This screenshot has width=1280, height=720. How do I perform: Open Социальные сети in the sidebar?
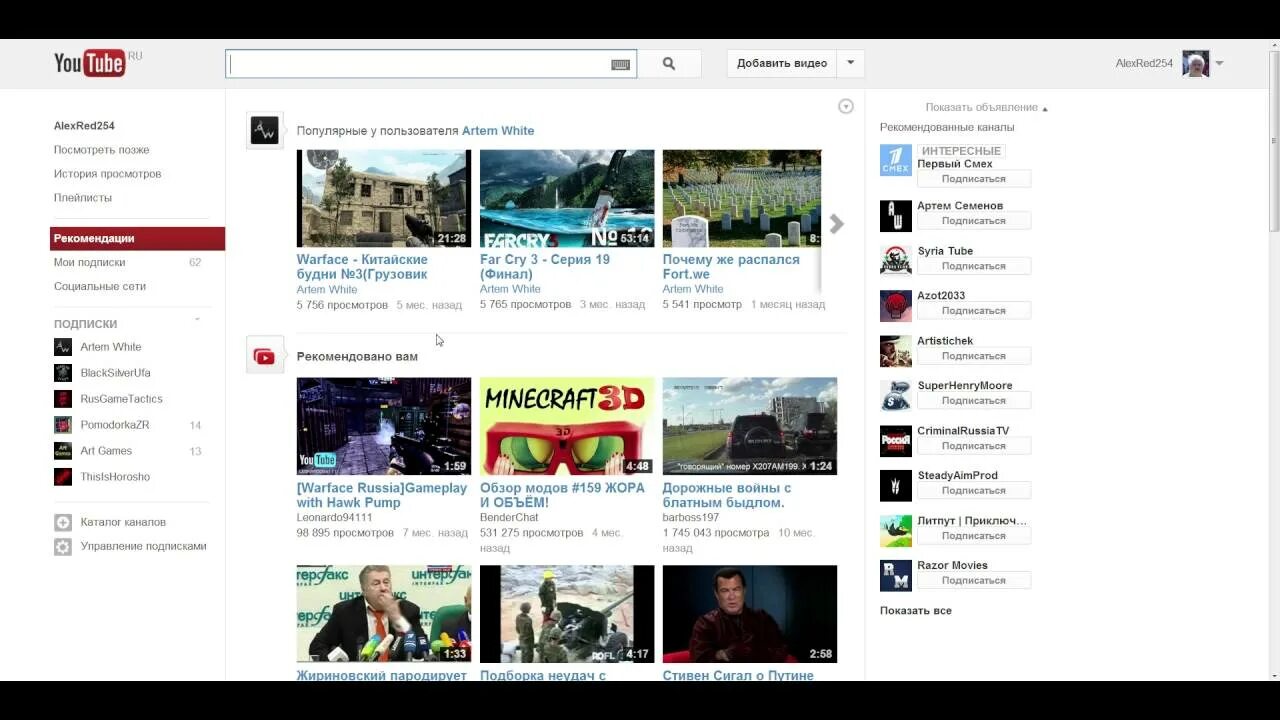100,286
